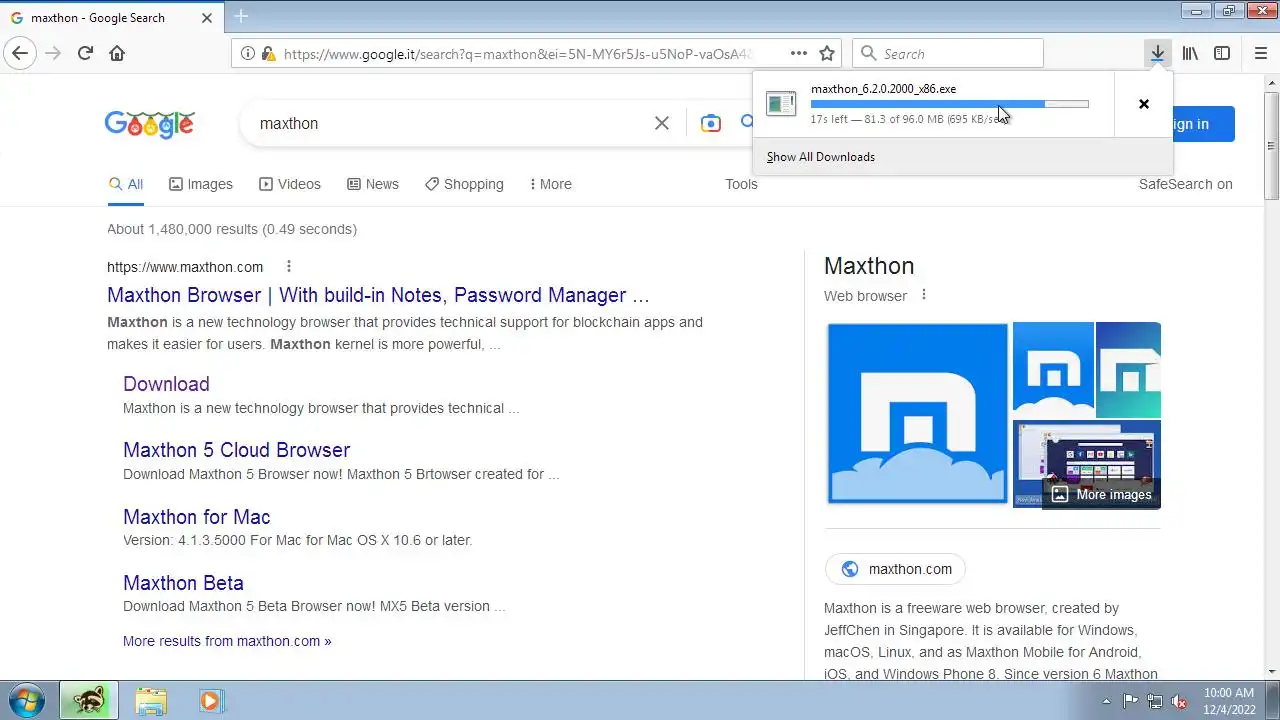Switch to Videos results tab
This screenshot has height=720, width=1280.
[290, 184]
